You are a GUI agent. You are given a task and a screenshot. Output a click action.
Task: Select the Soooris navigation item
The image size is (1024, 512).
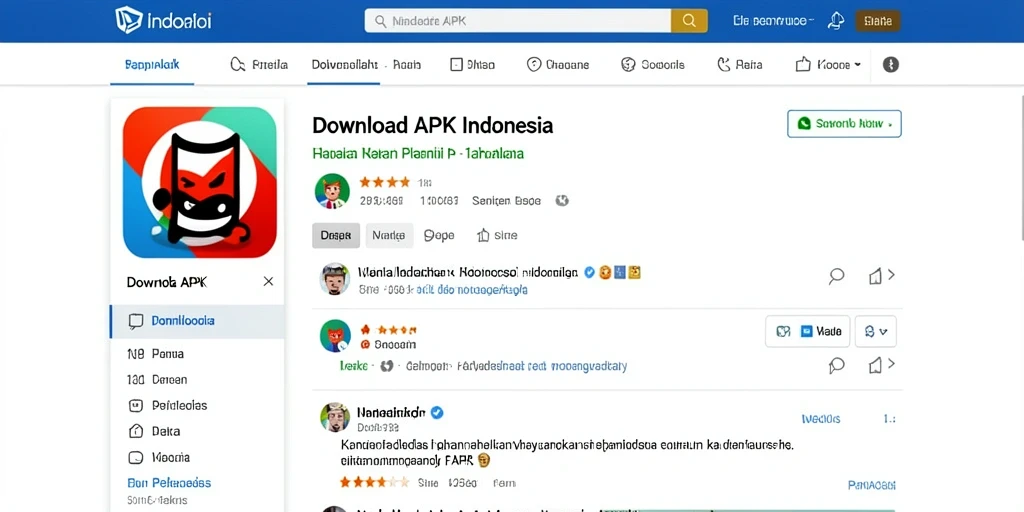tap(652, 65)
